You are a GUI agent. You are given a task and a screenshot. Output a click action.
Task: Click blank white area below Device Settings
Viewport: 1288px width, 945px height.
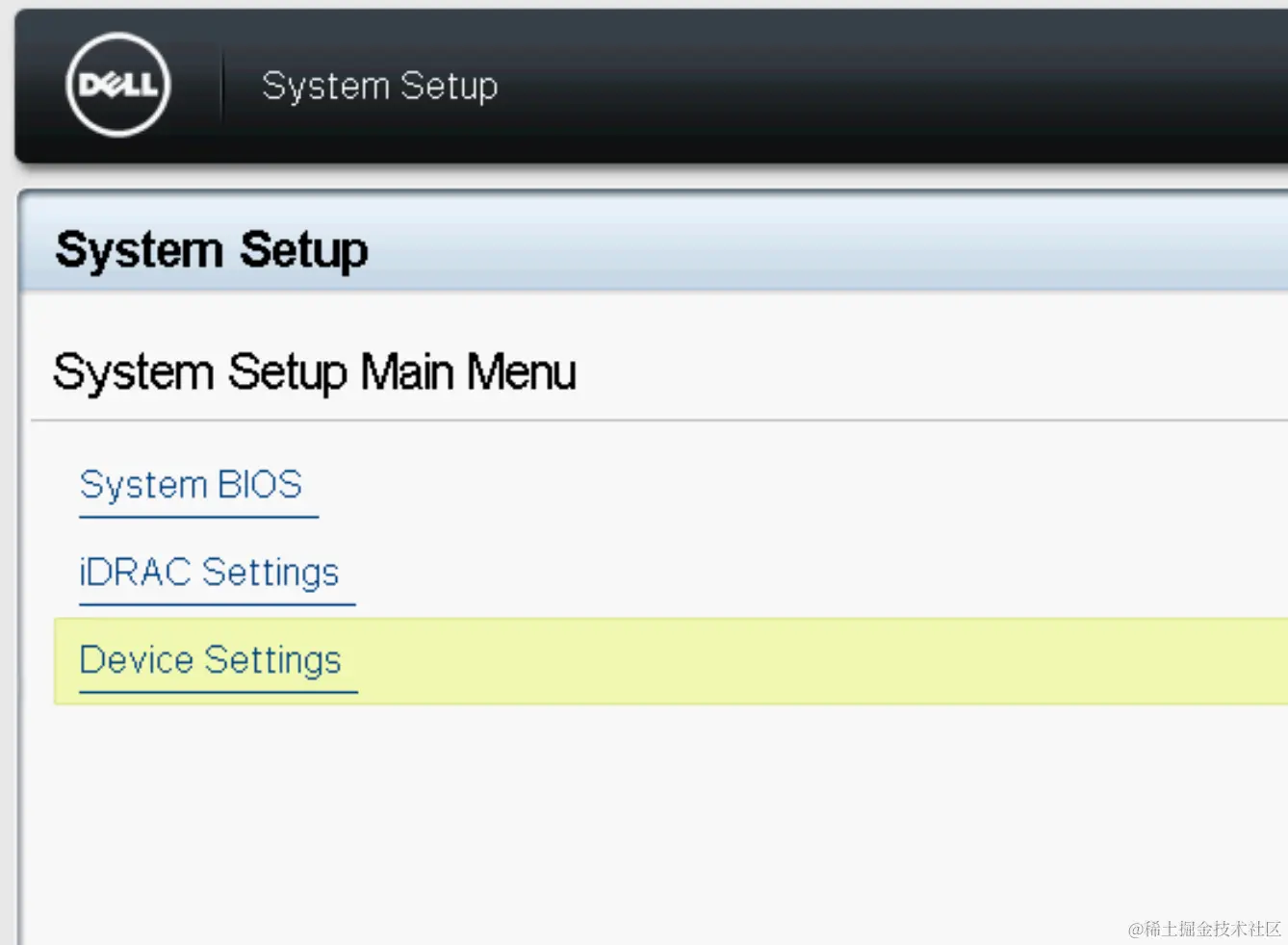(578, 818)
